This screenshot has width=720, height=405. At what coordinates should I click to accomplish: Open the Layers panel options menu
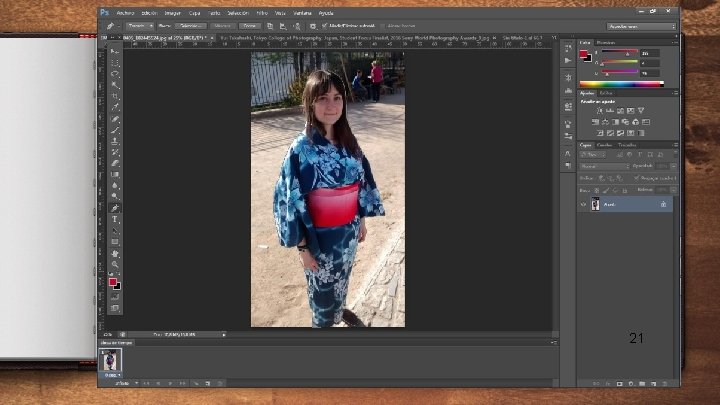(675, 145)
